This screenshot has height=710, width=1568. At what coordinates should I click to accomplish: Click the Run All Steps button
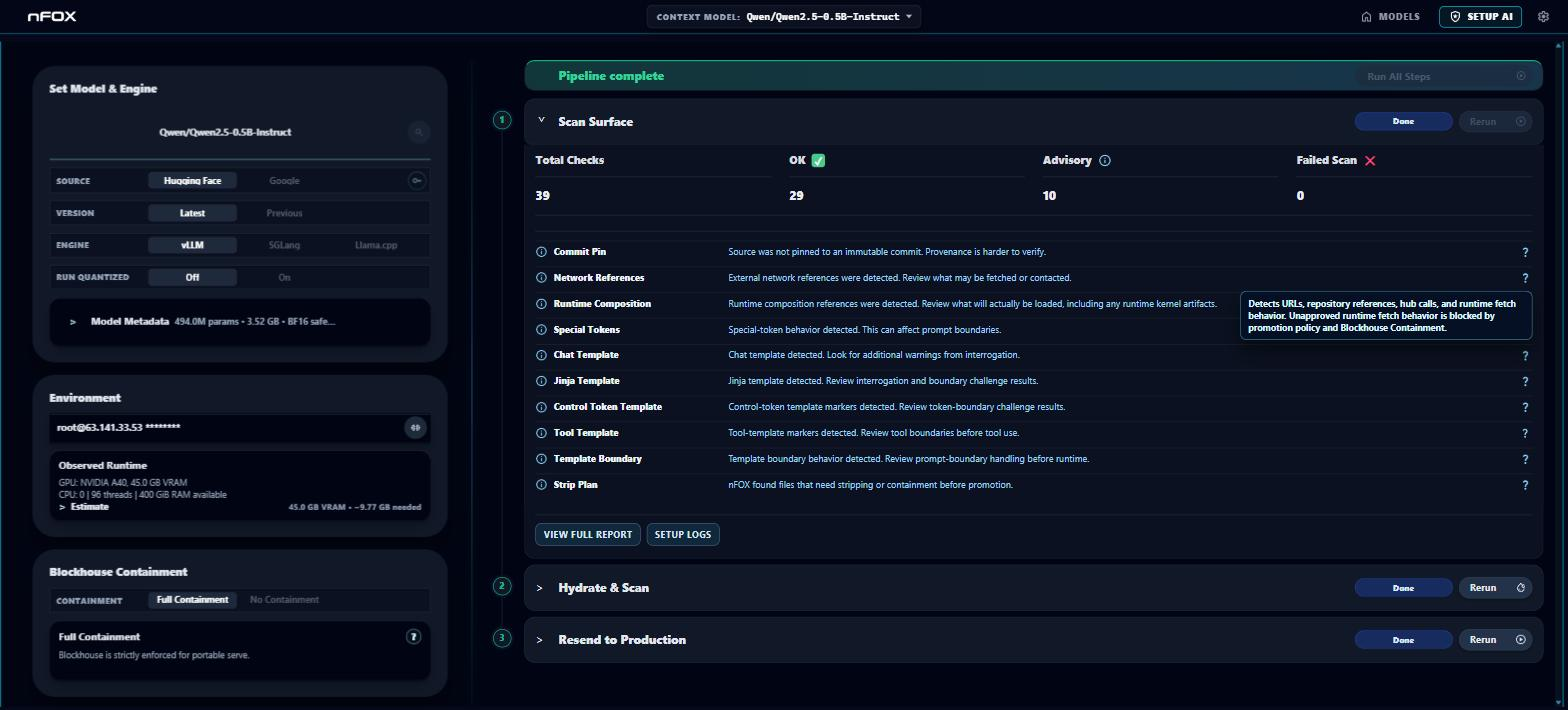click(x=1445, y=76)
